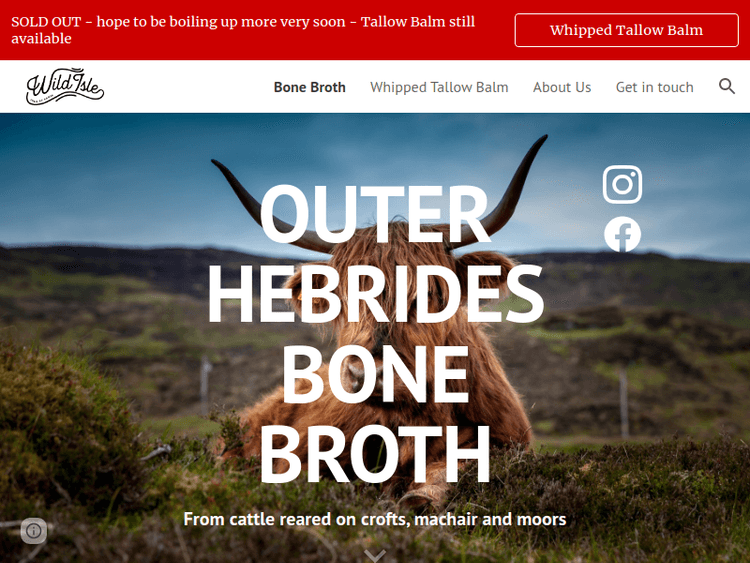Select the Bone Broth menu item
The image size is (750, 563).
[309, 87]
